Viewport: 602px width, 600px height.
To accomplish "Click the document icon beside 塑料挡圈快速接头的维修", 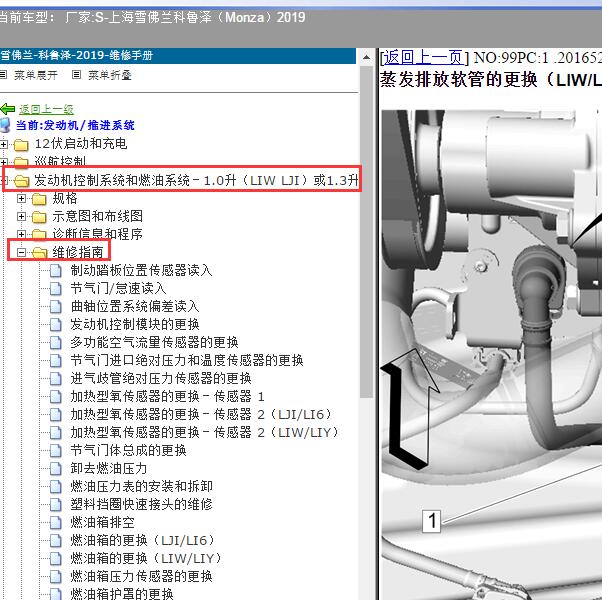I will click(56, 504).
